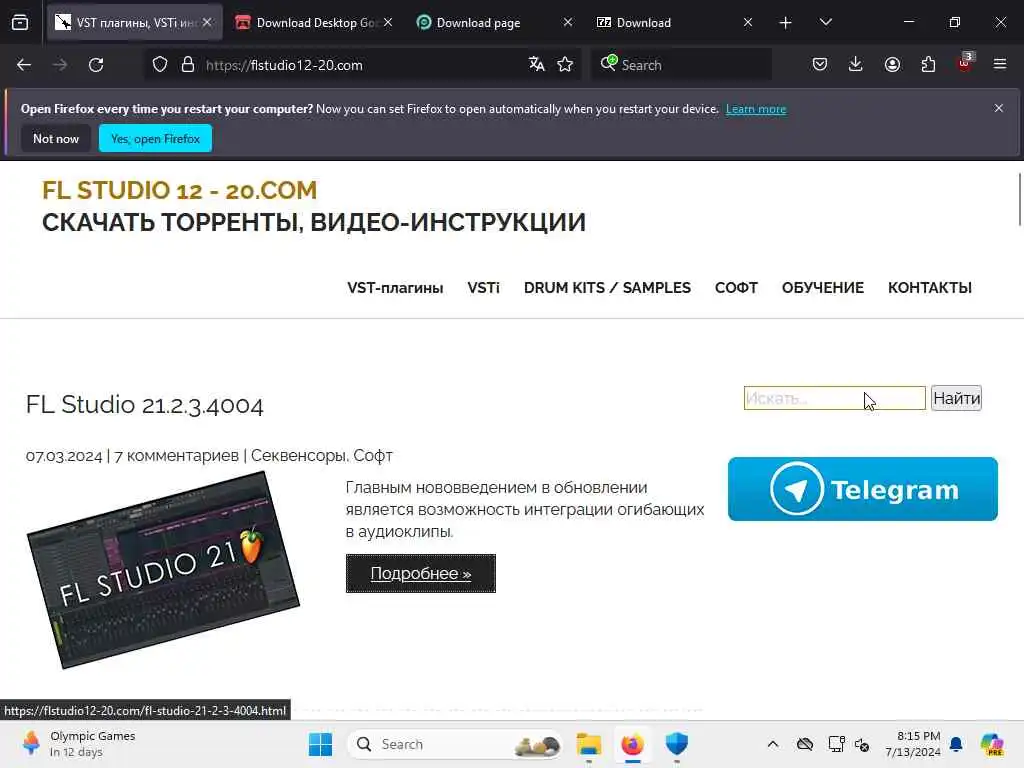Screen dimensions: 1024x768
Task: Open the КОНТАКТЫ menu item
Action: point(930,288)
